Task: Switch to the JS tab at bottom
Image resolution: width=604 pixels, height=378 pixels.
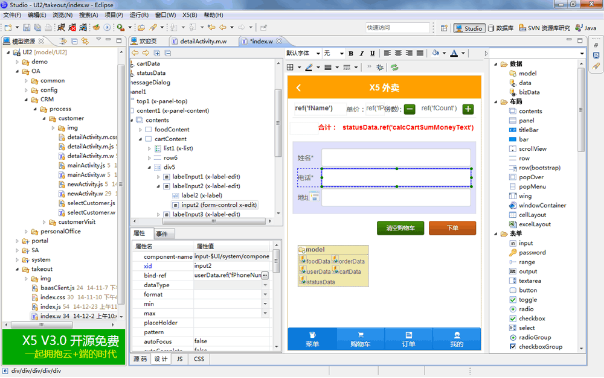Action: 180,359
